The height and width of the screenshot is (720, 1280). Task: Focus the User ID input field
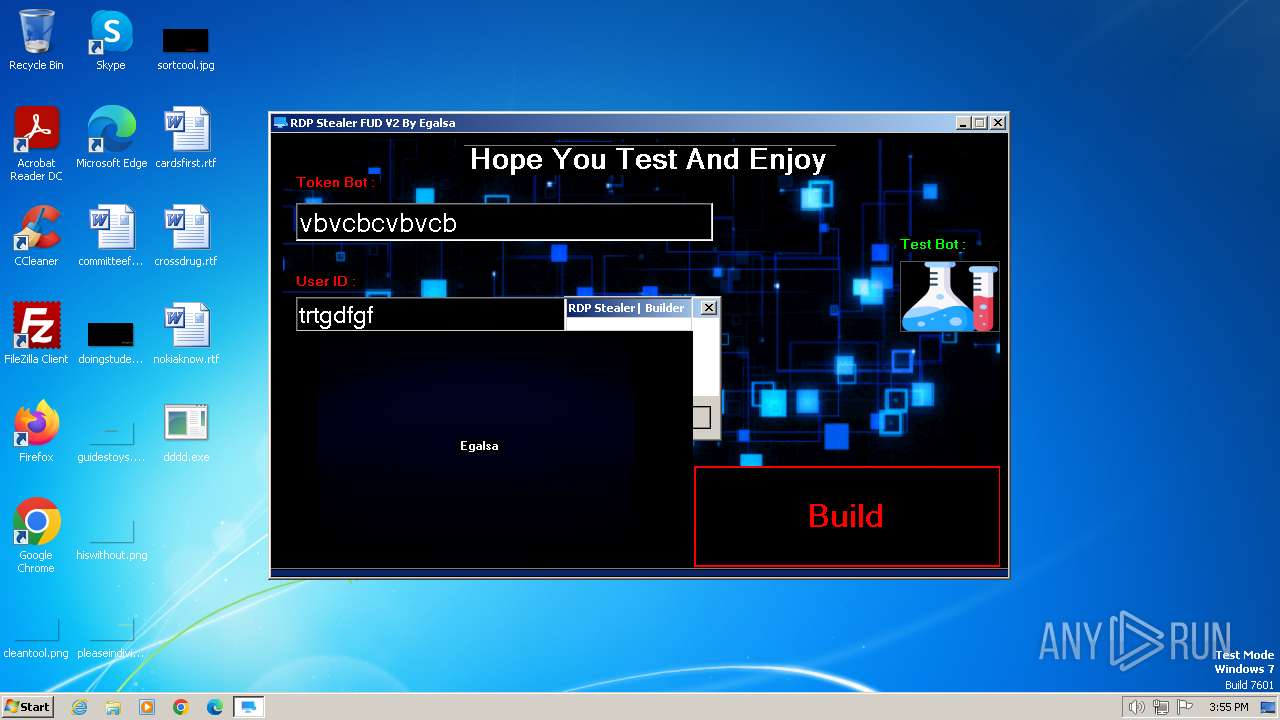coord(430,315)
